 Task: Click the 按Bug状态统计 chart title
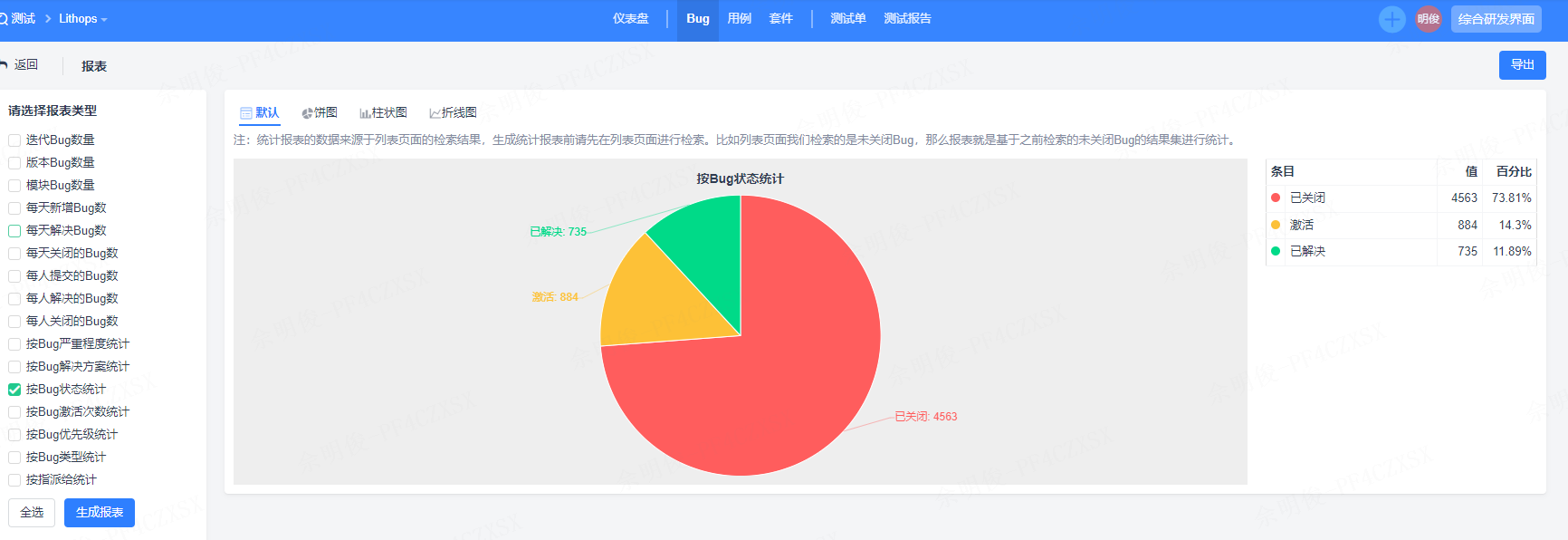click(741, 178)
